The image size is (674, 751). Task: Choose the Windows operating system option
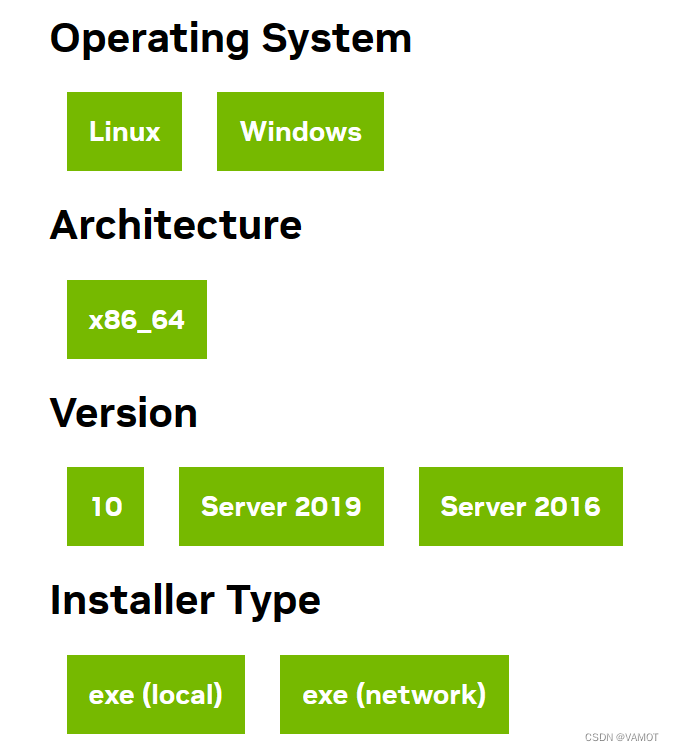(300, 131)
